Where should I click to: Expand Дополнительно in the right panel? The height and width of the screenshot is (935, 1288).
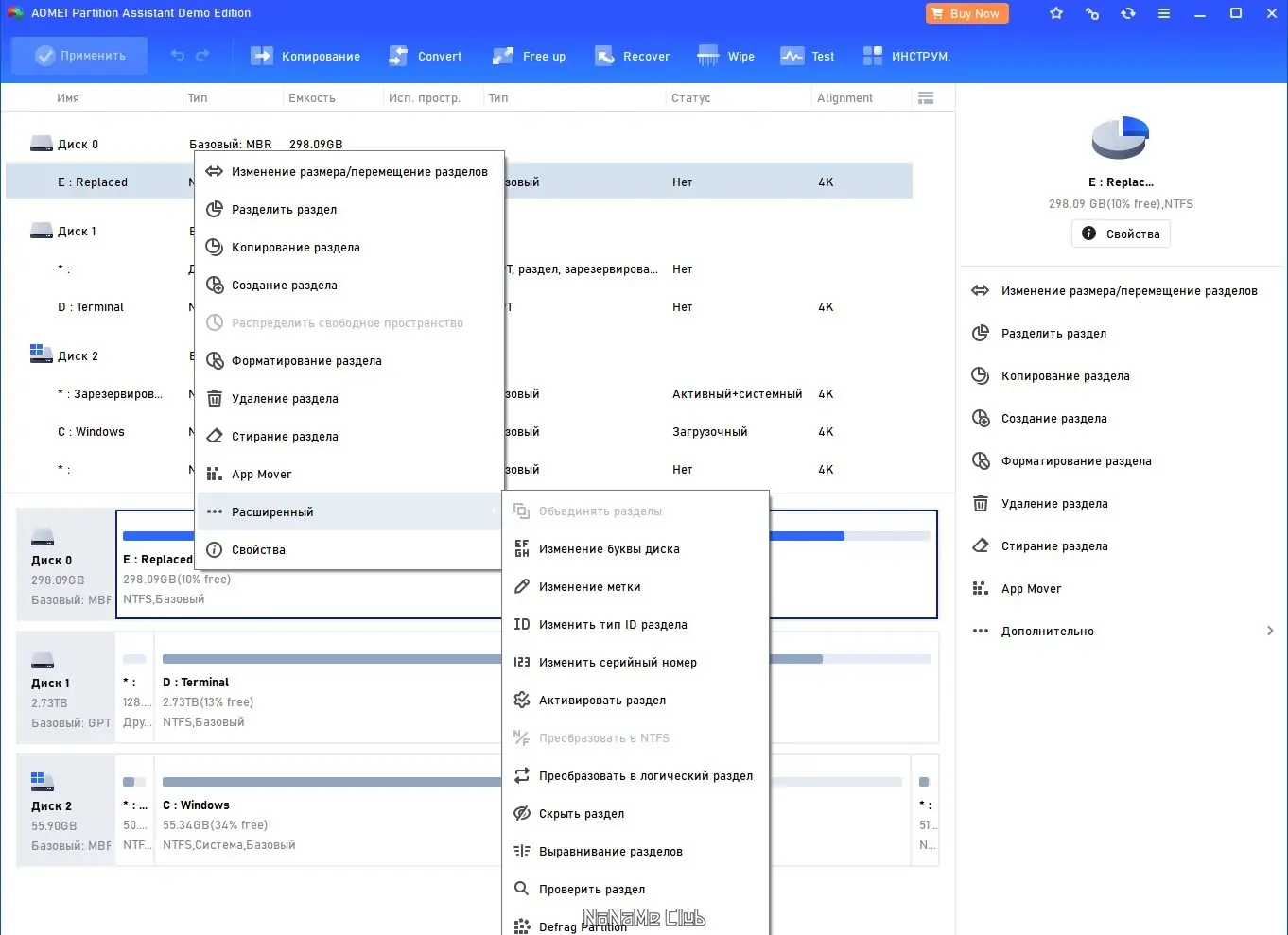point(1123,631)
